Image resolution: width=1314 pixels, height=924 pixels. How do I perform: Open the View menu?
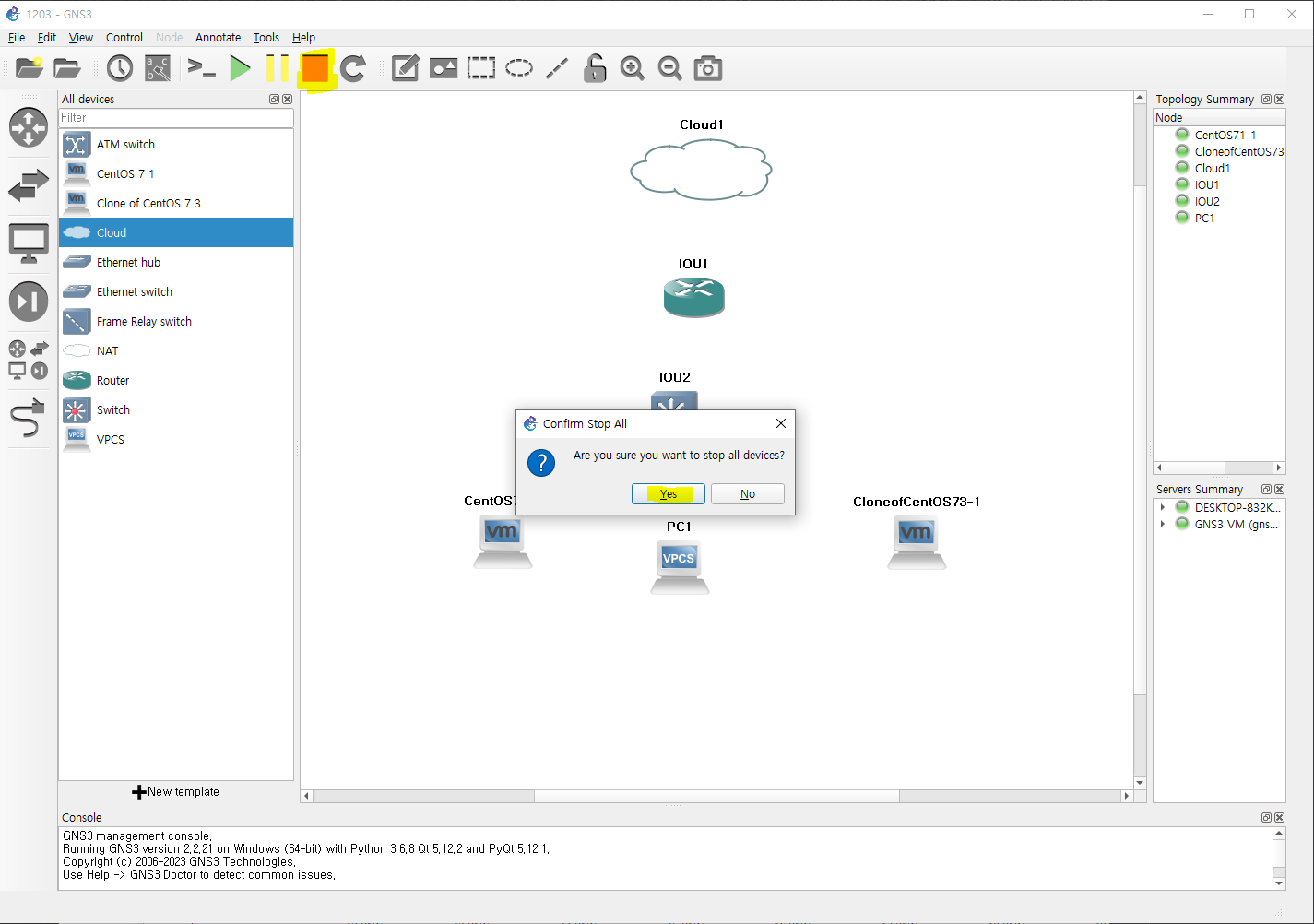81,38
